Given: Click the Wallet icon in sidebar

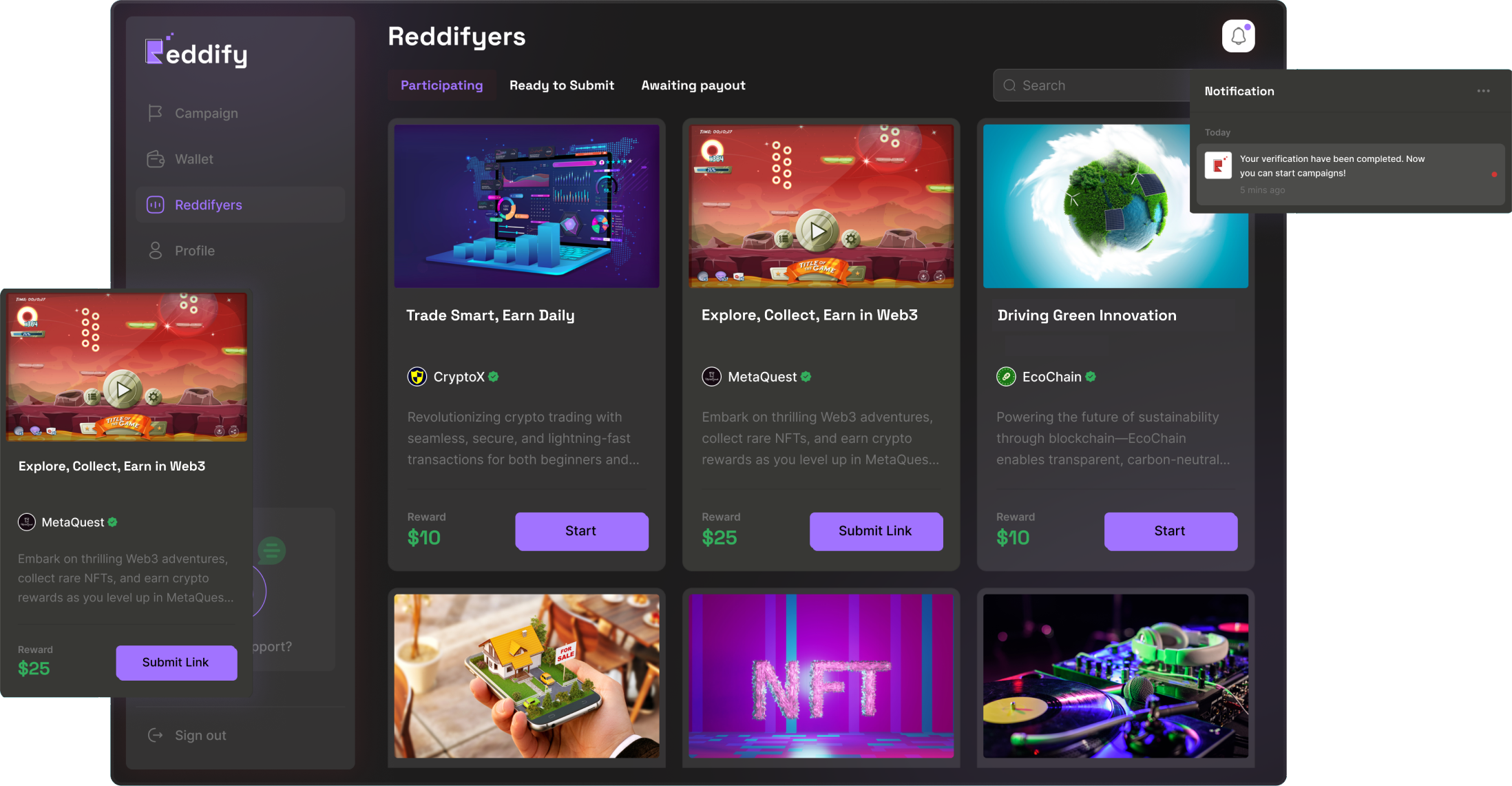Looking at the screenshot, I should point(156,159).
